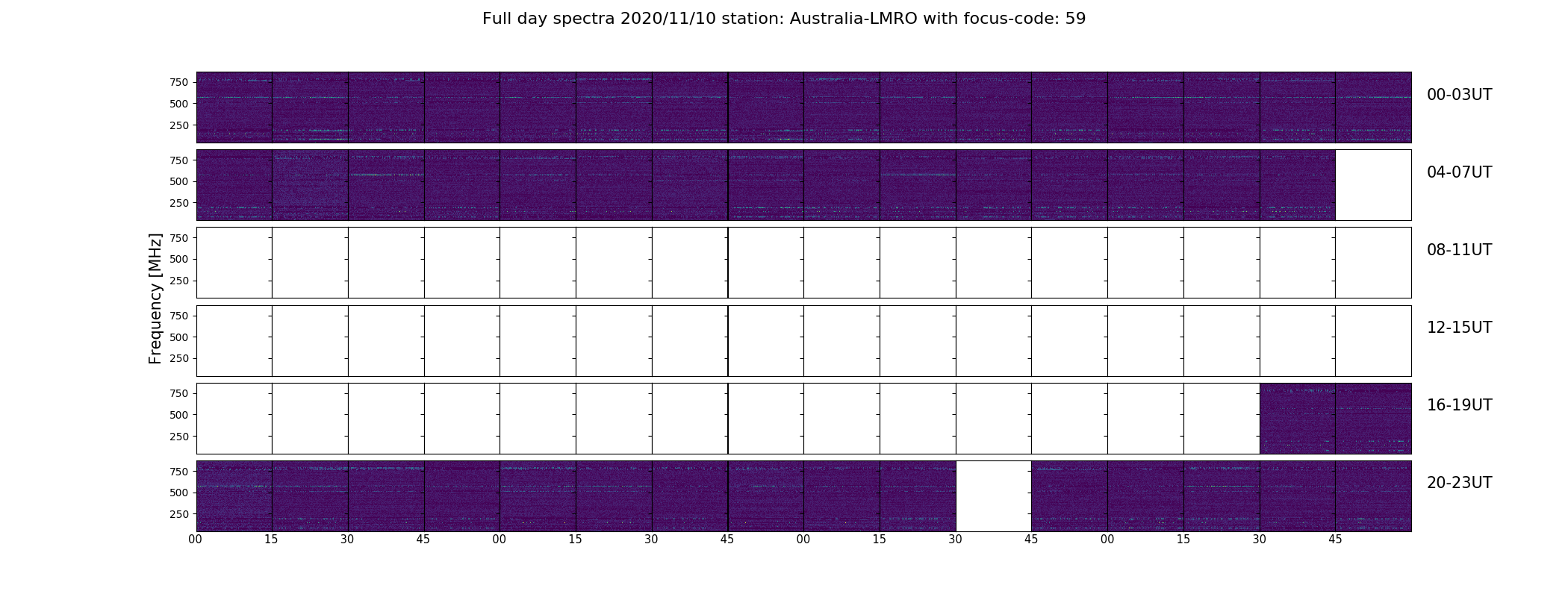
Task: Click the first 00 time tick label
Action: pyautogui.click(x=196, y=540)
